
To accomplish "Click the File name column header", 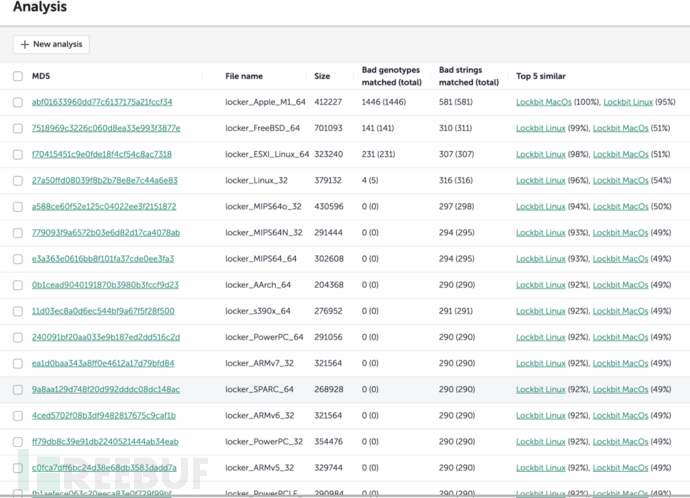I will [x=244, y=76].
